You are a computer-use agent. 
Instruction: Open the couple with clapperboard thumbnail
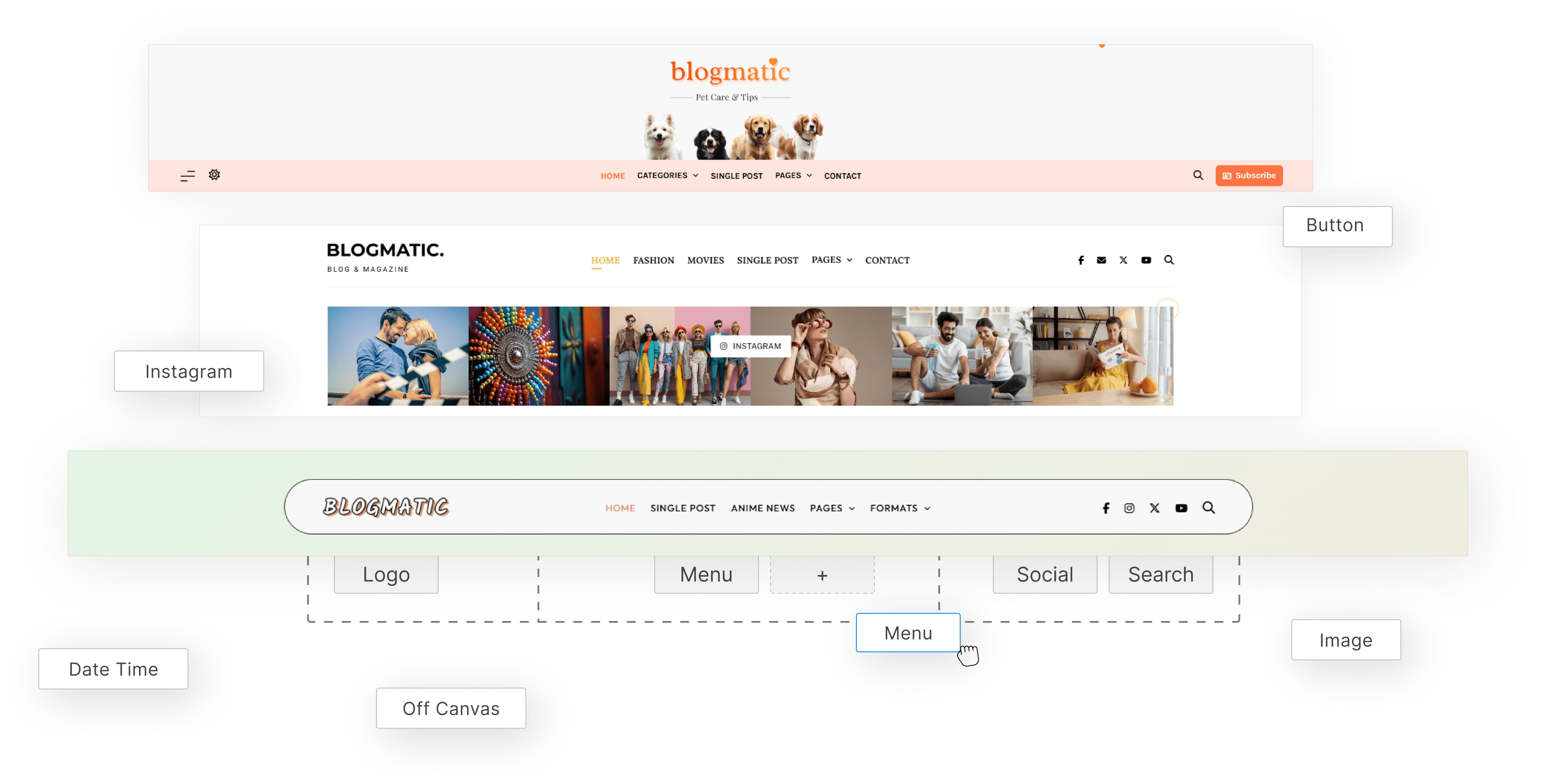tap(398, 356)
